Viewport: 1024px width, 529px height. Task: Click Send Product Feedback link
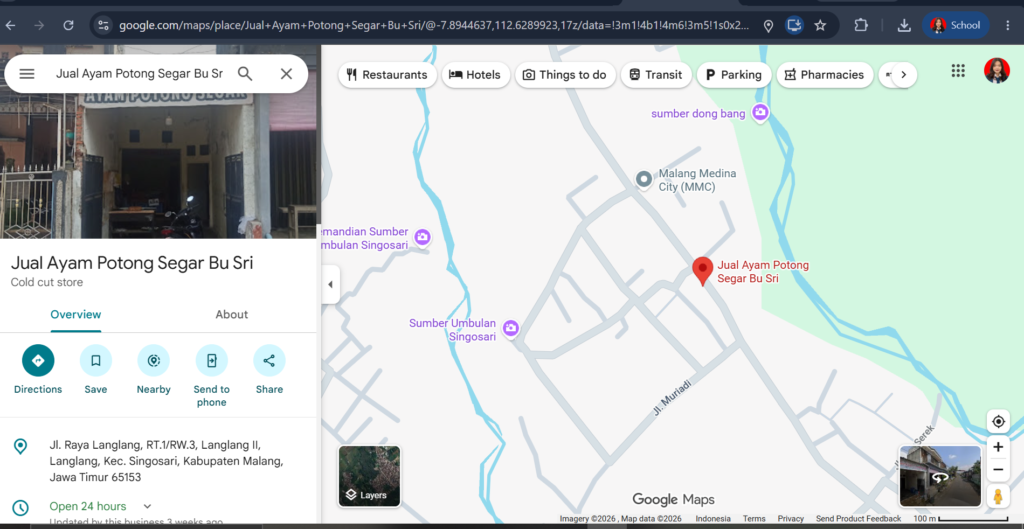click(858, 519)
